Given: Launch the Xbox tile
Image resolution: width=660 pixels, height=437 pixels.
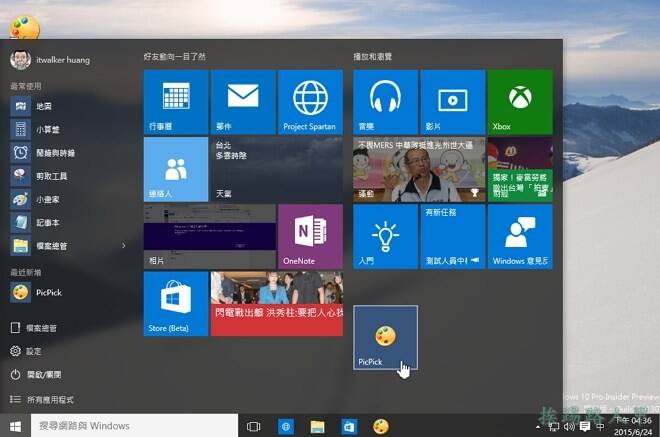Looking at the screenshot, I should pyautogui.click(x=520, y=102).
